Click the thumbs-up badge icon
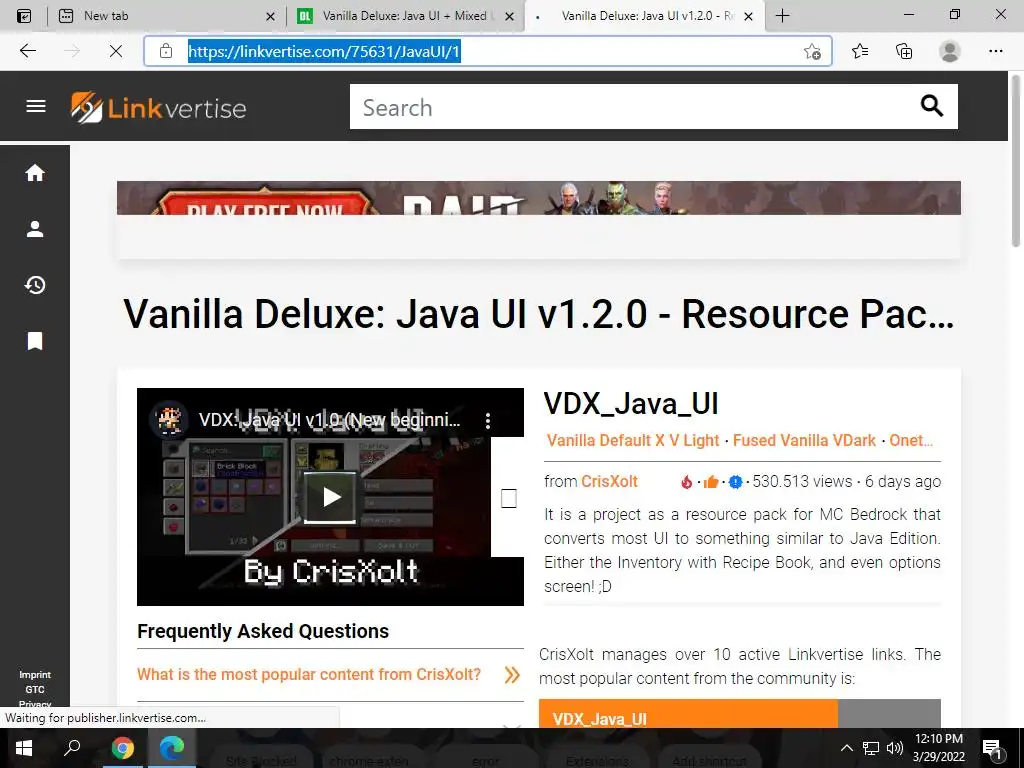 (711, 482)
